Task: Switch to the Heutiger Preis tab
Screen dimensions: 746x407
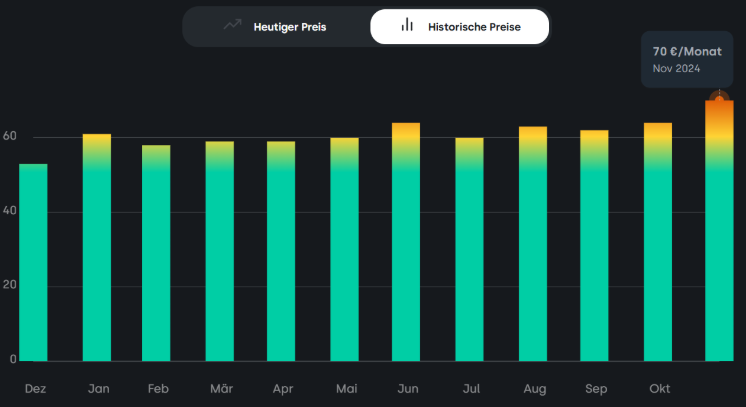Action: tap(276, 27)
